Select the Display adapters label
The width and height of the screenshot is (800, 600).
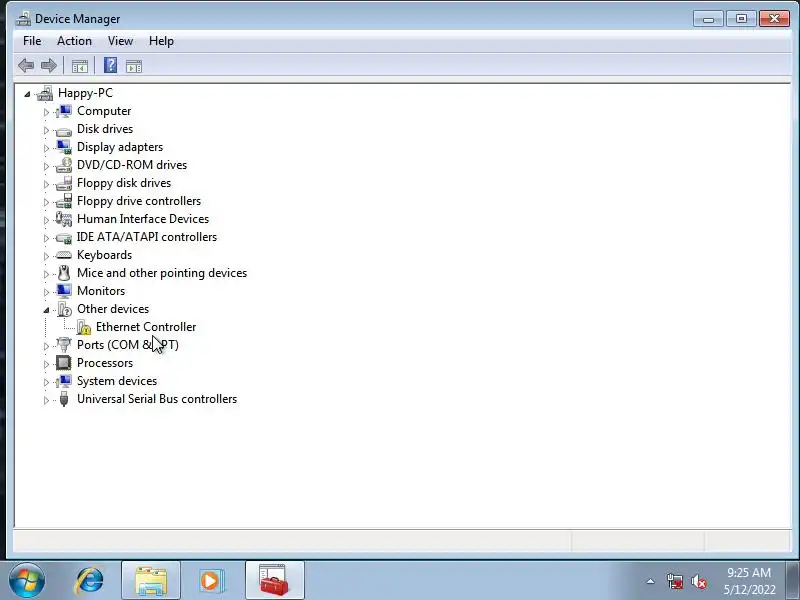click(x=120, y=147)
